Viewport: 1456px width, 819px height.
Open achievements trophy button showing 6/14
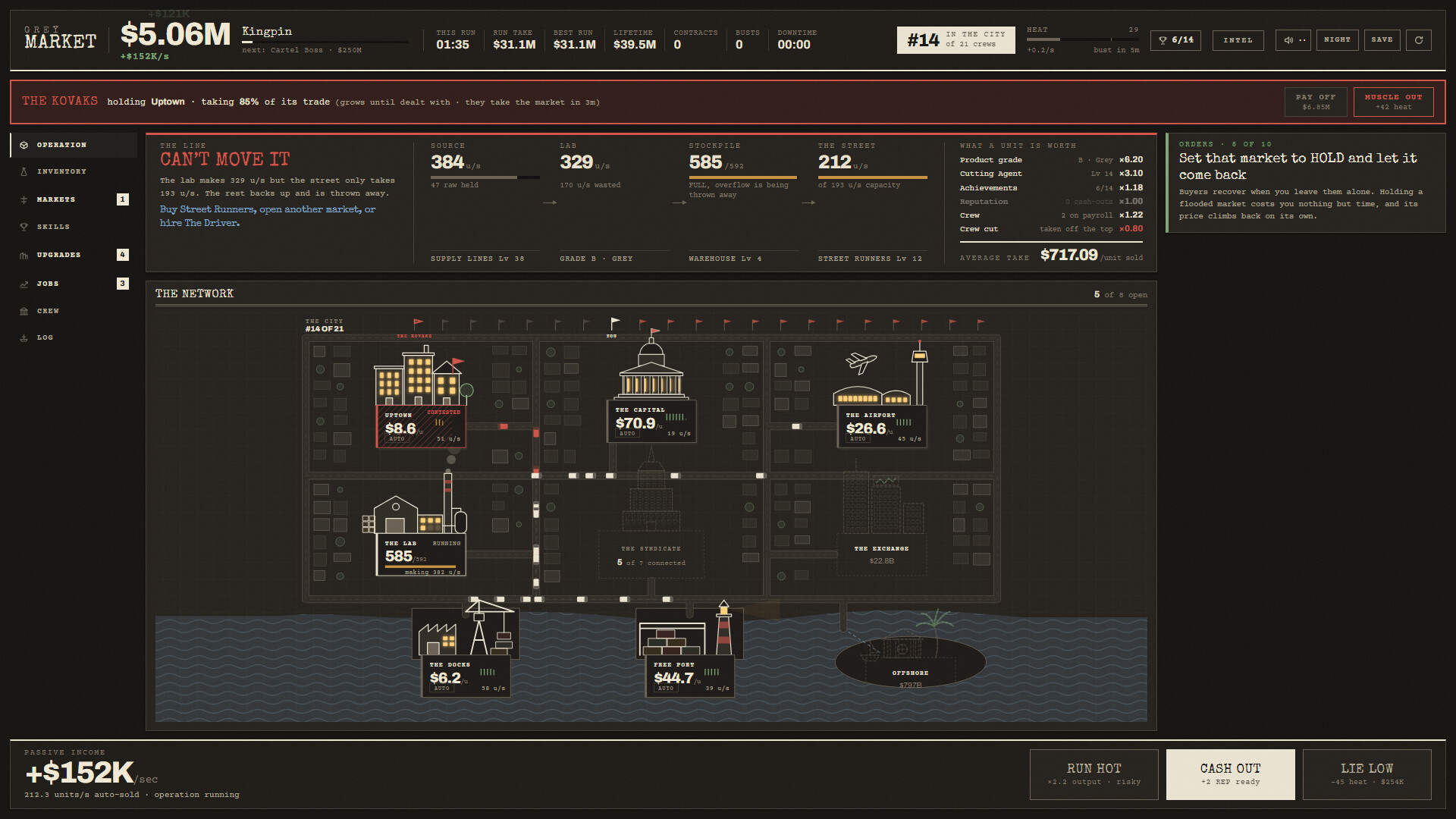[1176, 40]
